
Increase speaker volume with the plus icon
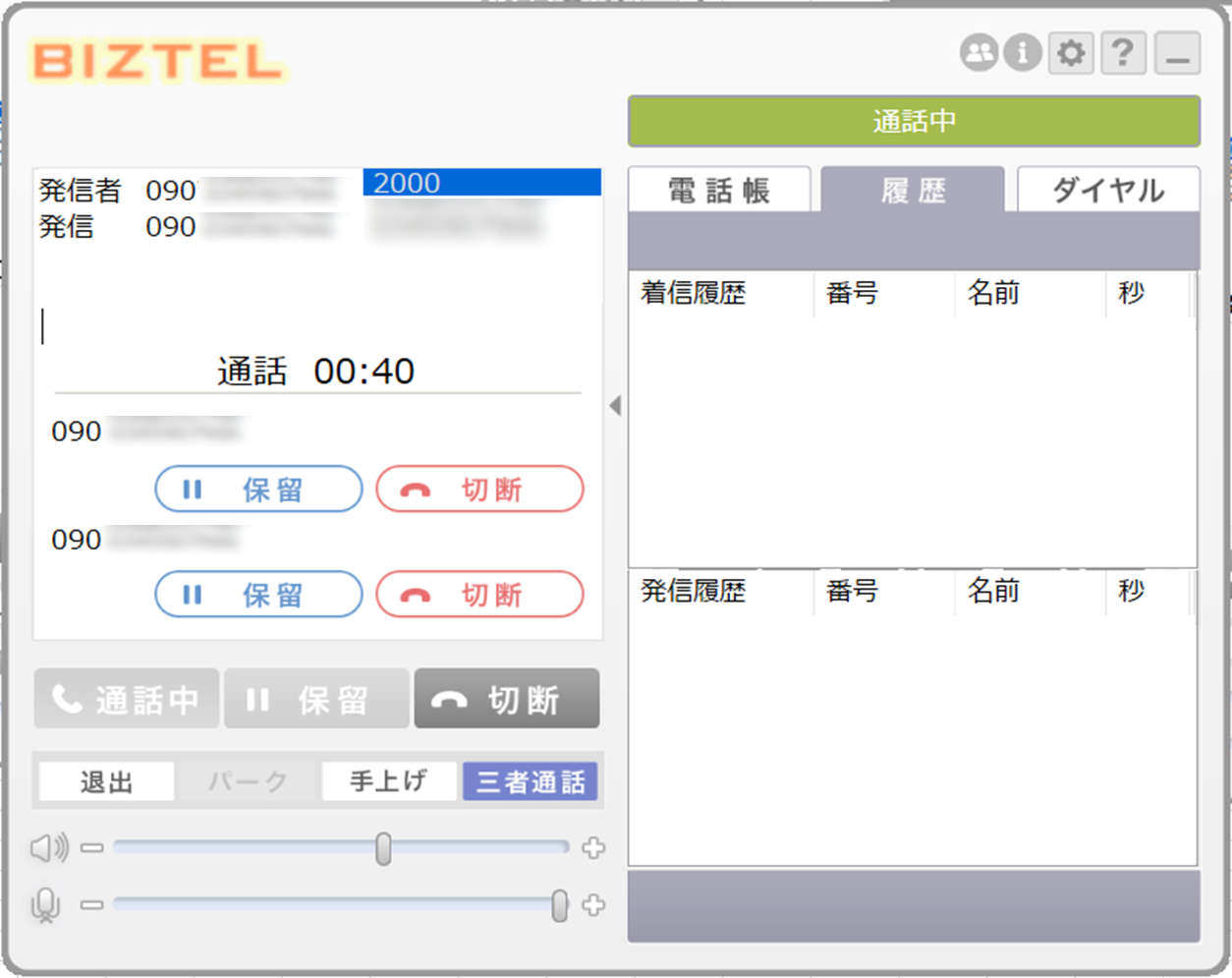592,847
